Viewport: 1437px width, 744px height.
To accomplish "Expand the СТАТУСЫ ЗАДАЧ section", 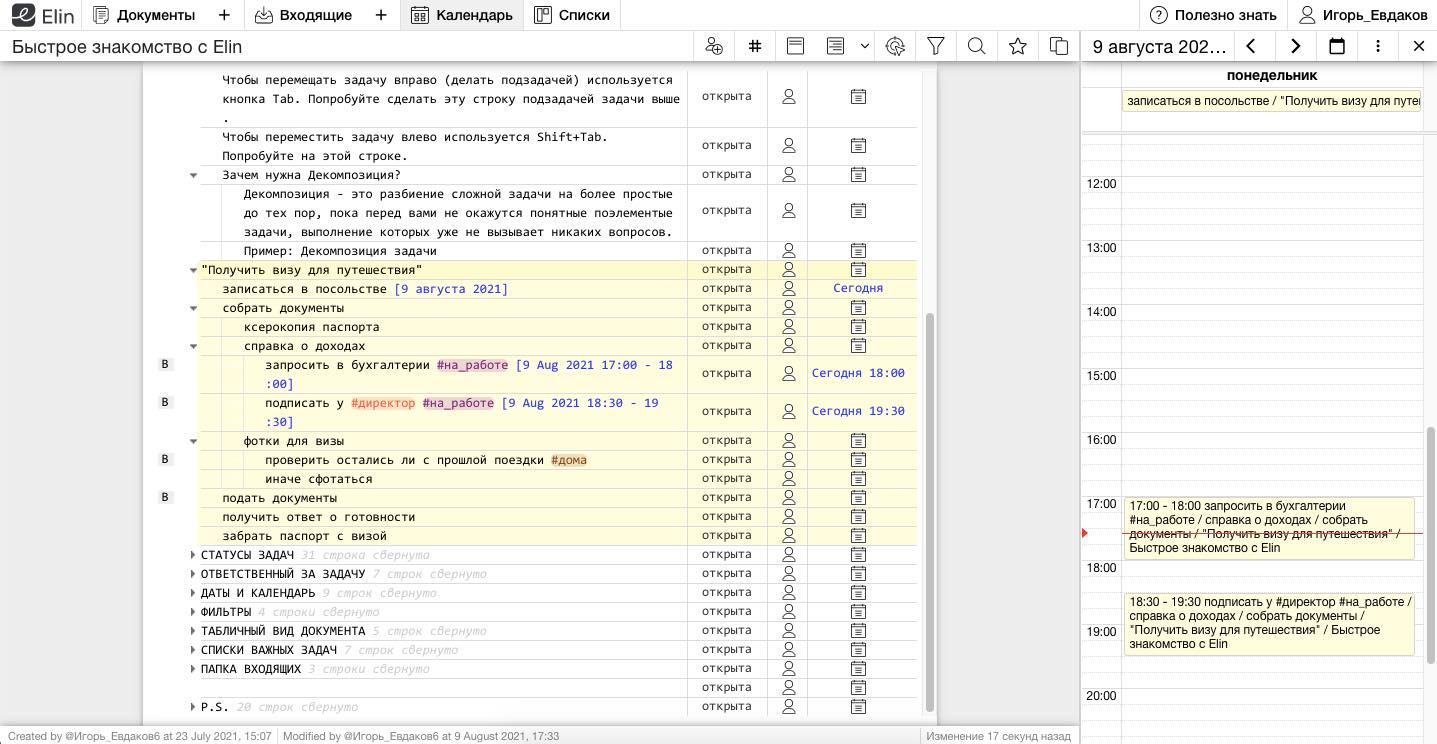I will [x=194, y=555].
